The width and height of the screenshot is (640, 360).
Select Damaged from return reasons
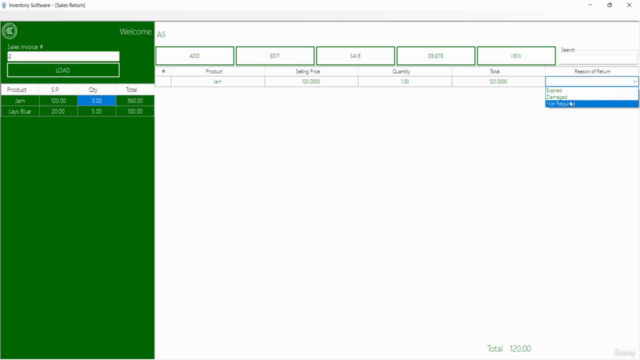tap(592, 97)
